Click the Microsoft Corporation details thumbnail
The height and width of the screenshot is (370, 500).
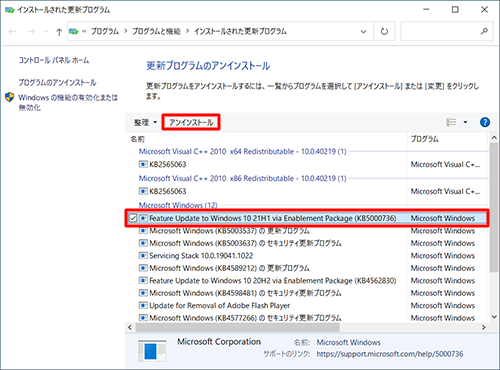(x=152, y=351)
